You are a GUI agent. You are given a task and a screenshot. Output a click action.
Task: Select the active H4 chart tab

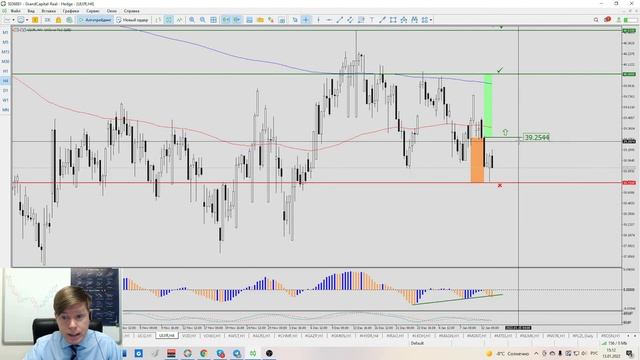pos(167,336)
